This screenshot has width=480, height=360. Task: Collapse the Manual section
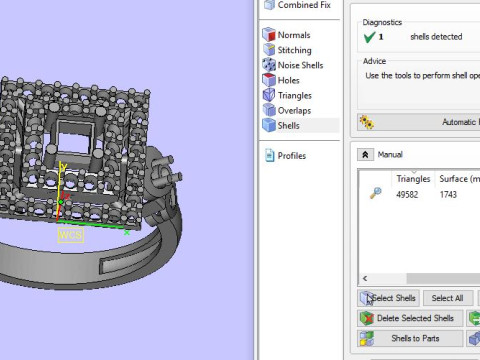pos(365,155)
